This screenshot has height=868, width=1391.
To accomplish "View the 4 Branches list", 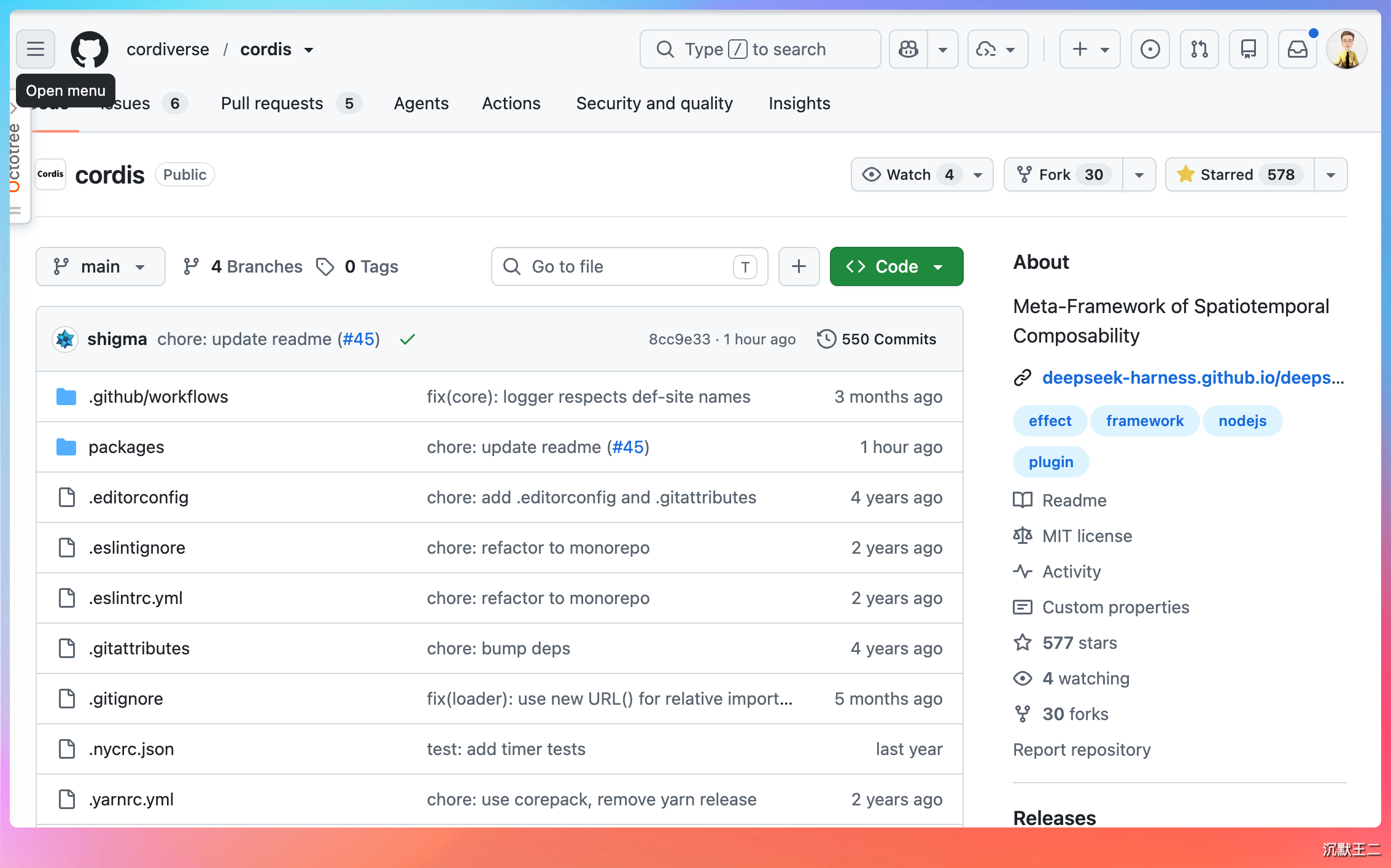I will 243,266.
